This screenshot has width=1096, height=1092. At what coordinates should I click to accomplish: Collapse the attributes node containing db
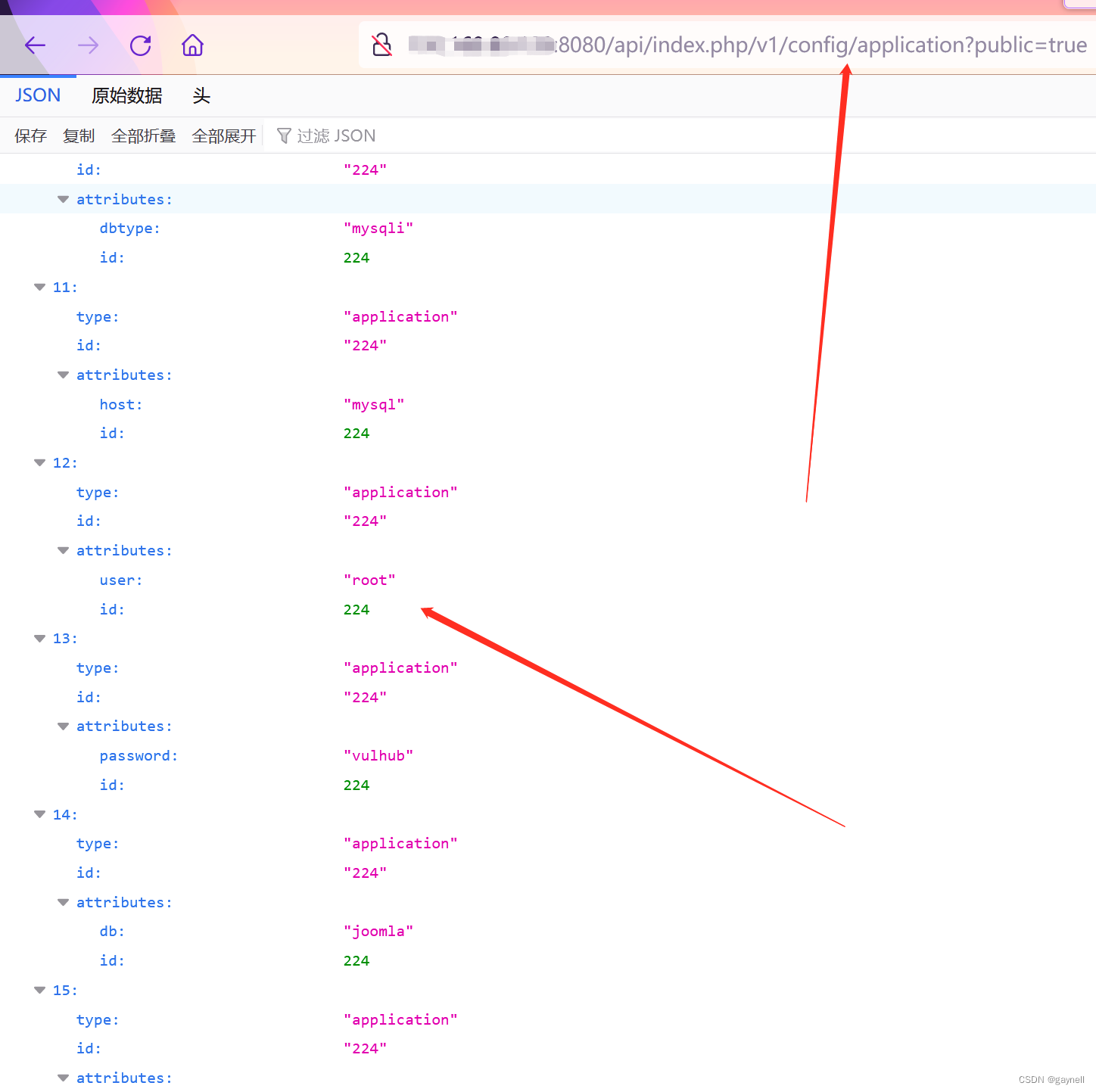pos(63,902)
